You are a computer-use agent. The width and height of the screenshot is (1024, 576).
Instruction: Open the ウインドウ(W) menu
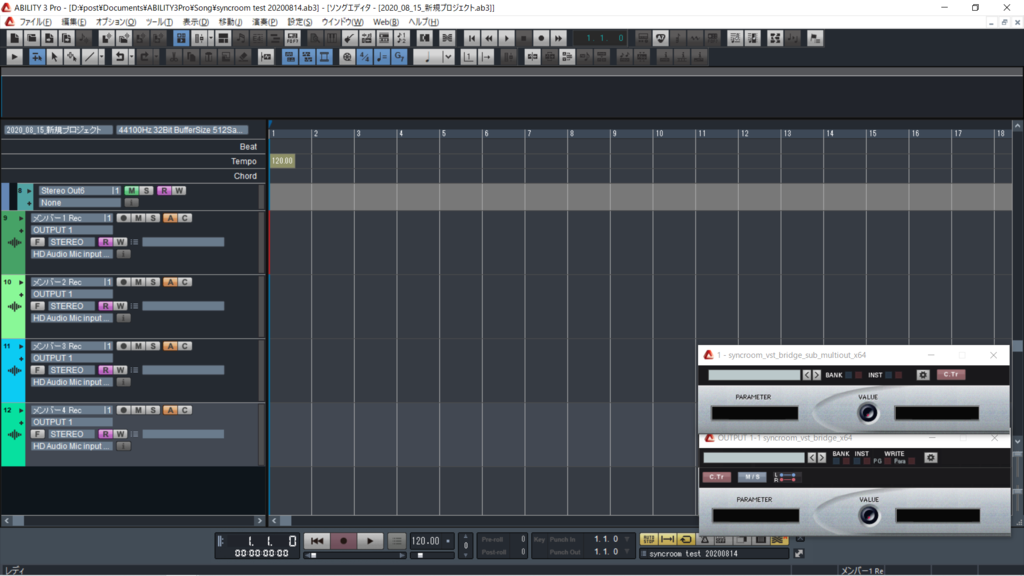(x=342, y=22)
